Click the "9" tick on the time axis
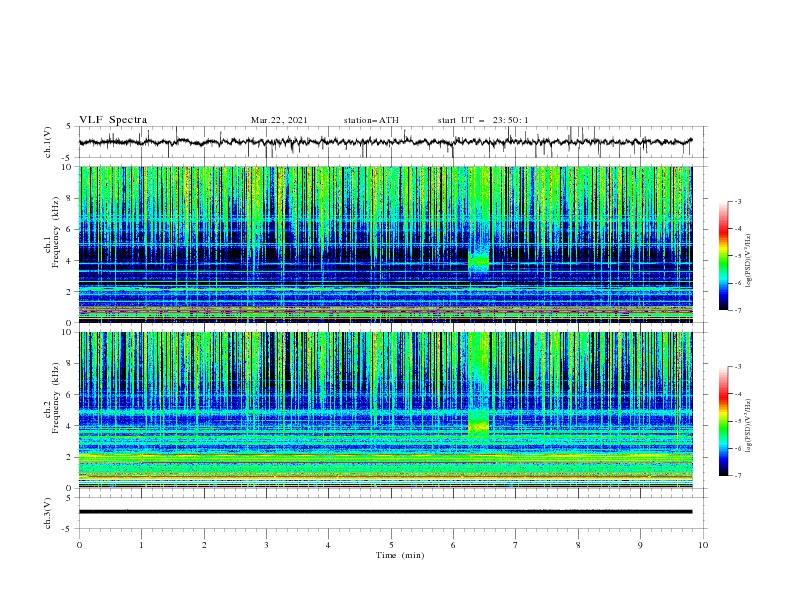The image size is (792, 612). (640, 545)
